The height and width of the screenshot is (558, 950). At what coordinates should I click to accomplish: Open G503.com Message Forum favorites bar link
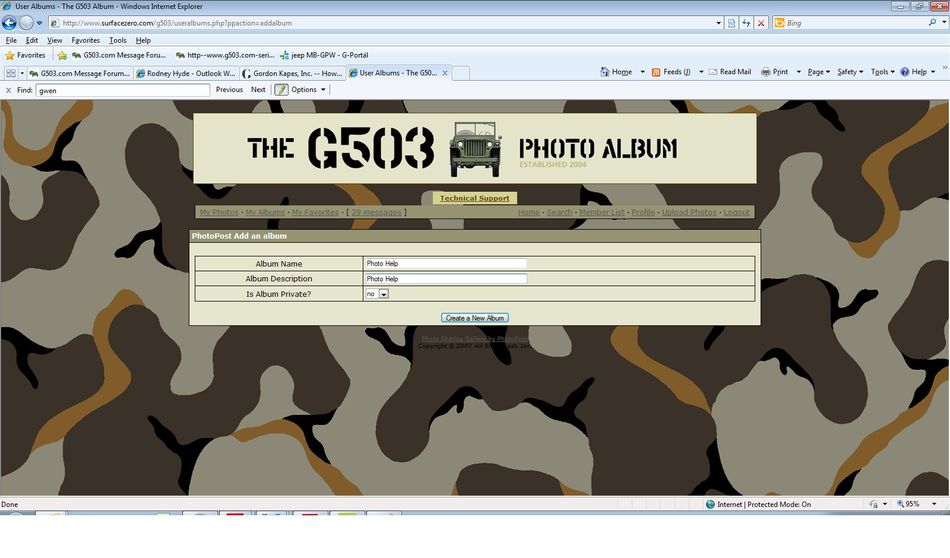pos(119,55)
